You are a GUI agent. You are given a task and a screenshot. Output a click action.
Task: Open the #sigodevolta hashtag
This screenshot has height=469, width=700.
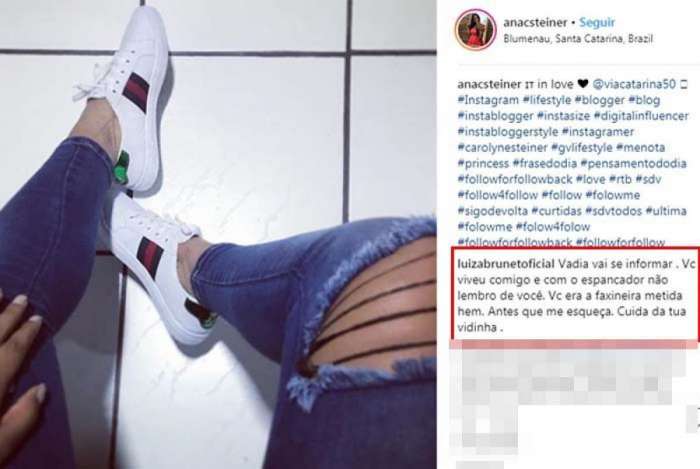[493, 211]
